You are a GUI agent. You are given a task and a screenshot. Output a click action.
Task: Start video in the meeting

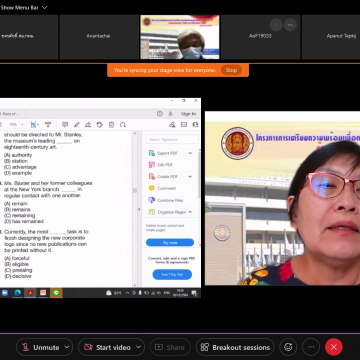pyautogui.click(x=107, y=347)
